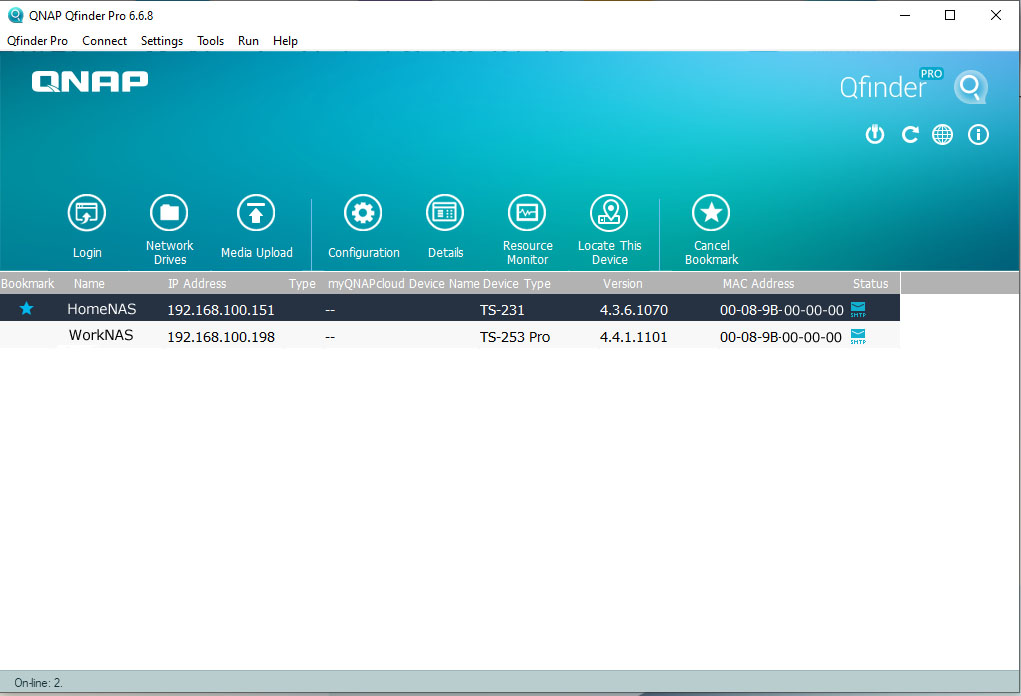
Task: Sort by Name column header
Action: [89, 284]
